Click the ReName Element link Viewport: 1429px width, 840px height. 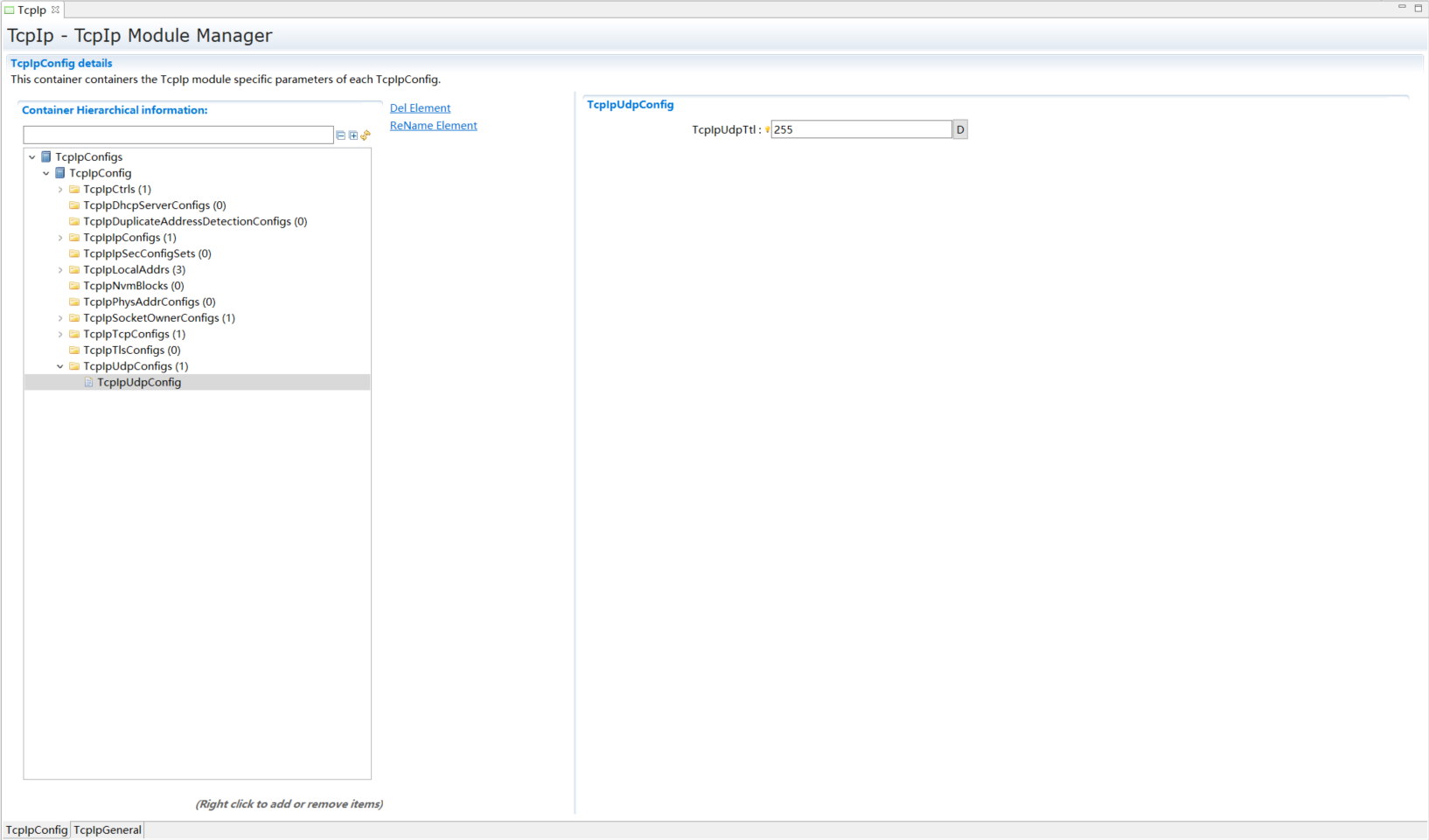pos(433,126)
